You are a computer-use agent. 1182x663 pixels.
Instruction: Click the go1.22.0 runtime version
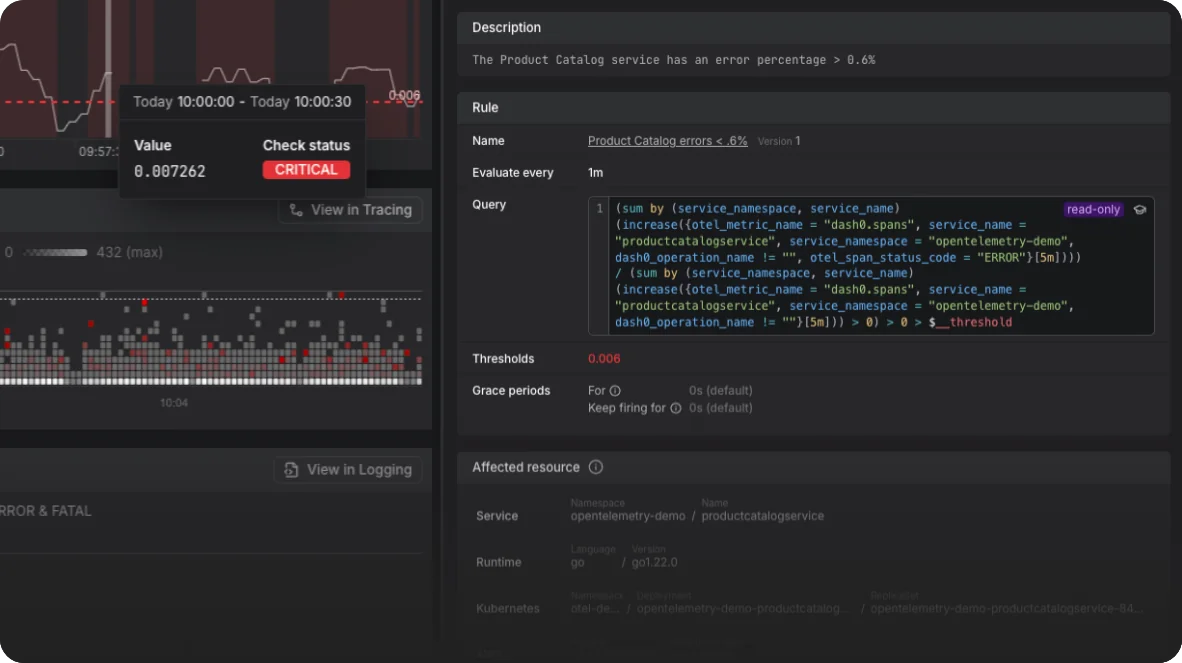pyautogui.click(x=654, y=562)
